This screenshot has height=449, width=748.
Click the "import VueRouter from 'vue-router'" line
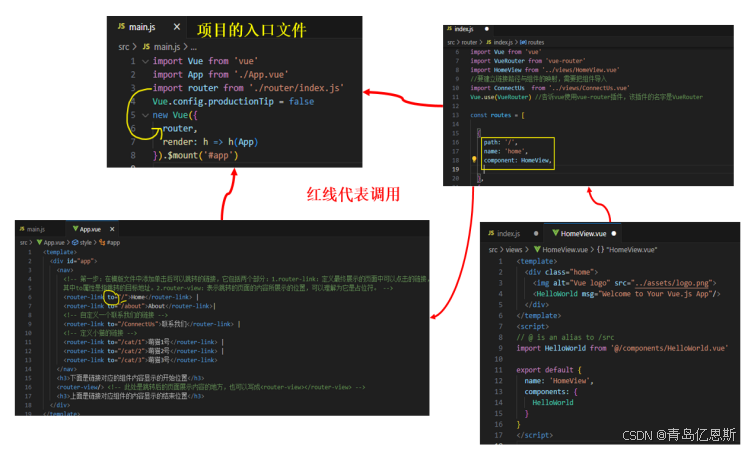(528, 61)
